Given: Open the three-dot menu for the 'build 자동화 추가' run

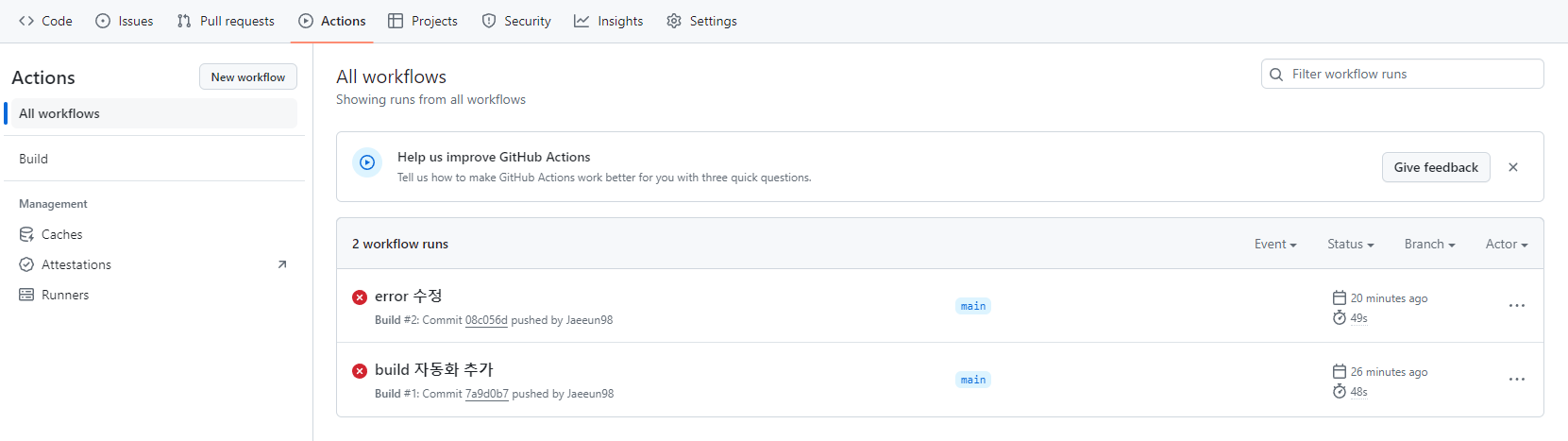Looking at the screenshot, I should tap(1516, 380).
